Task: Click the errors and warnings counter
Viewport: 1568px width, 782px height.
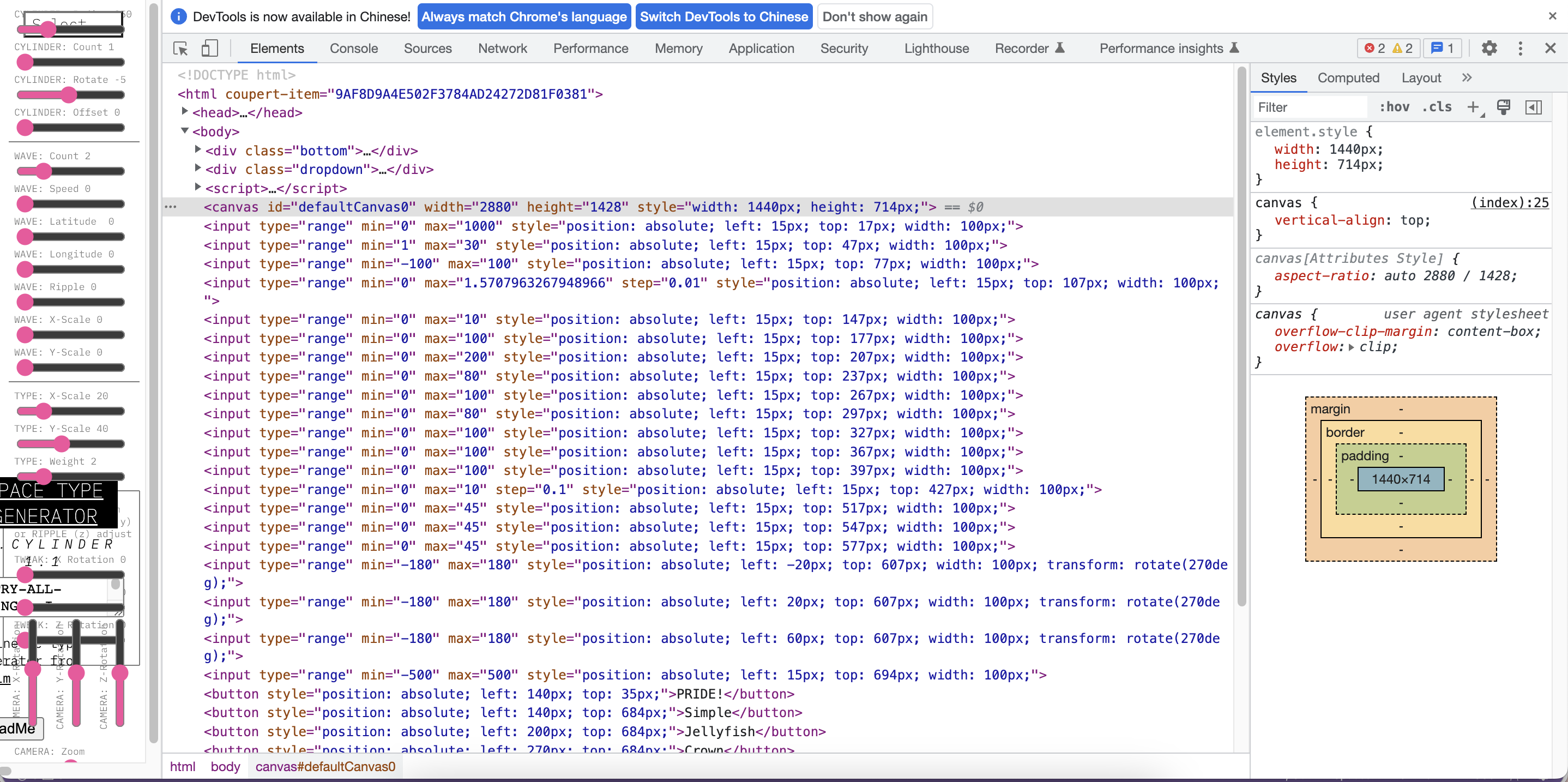Action: [1389, 49]
